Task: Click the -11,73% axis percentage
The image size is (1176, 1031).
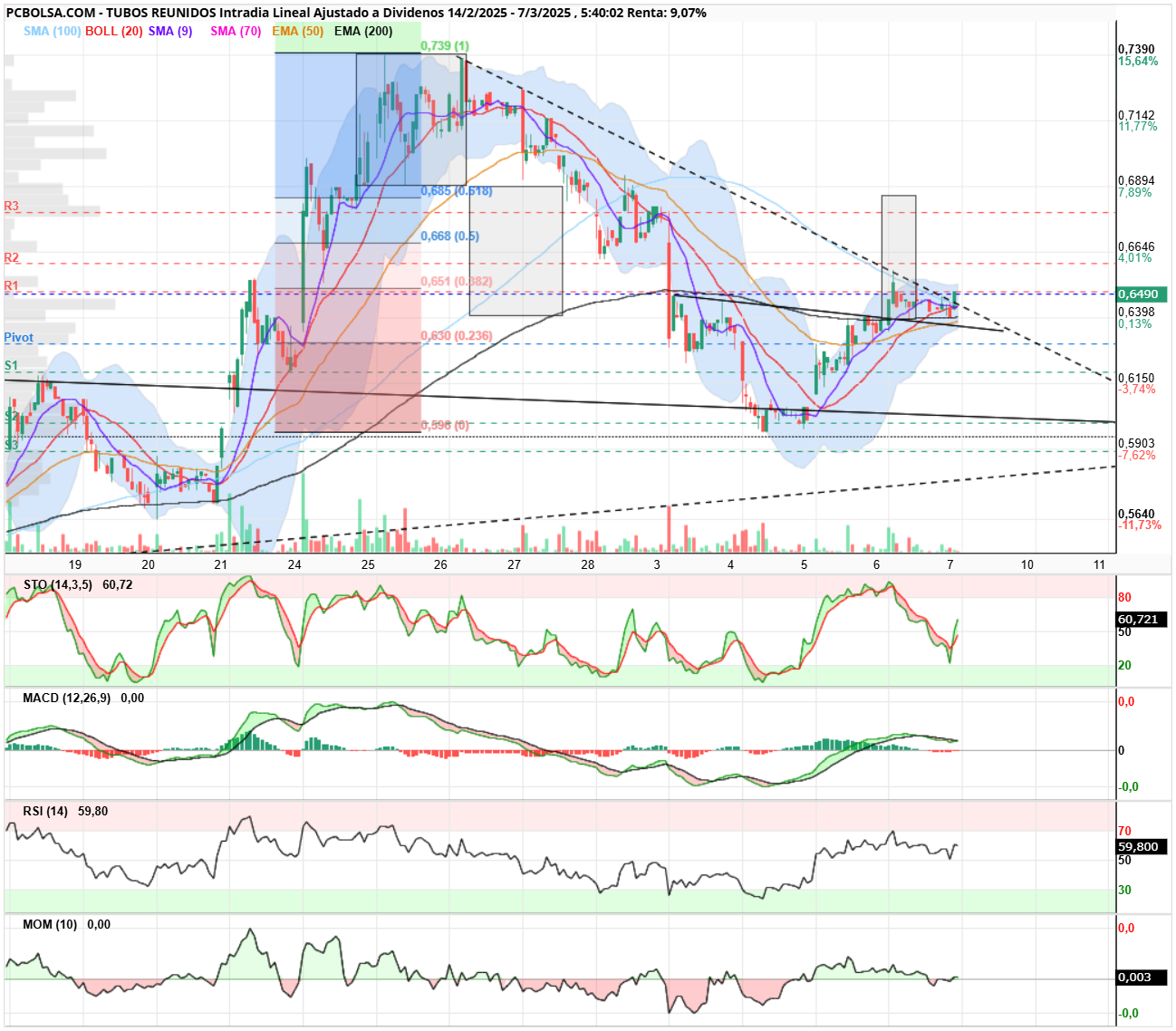Action: pos(1140,525)
